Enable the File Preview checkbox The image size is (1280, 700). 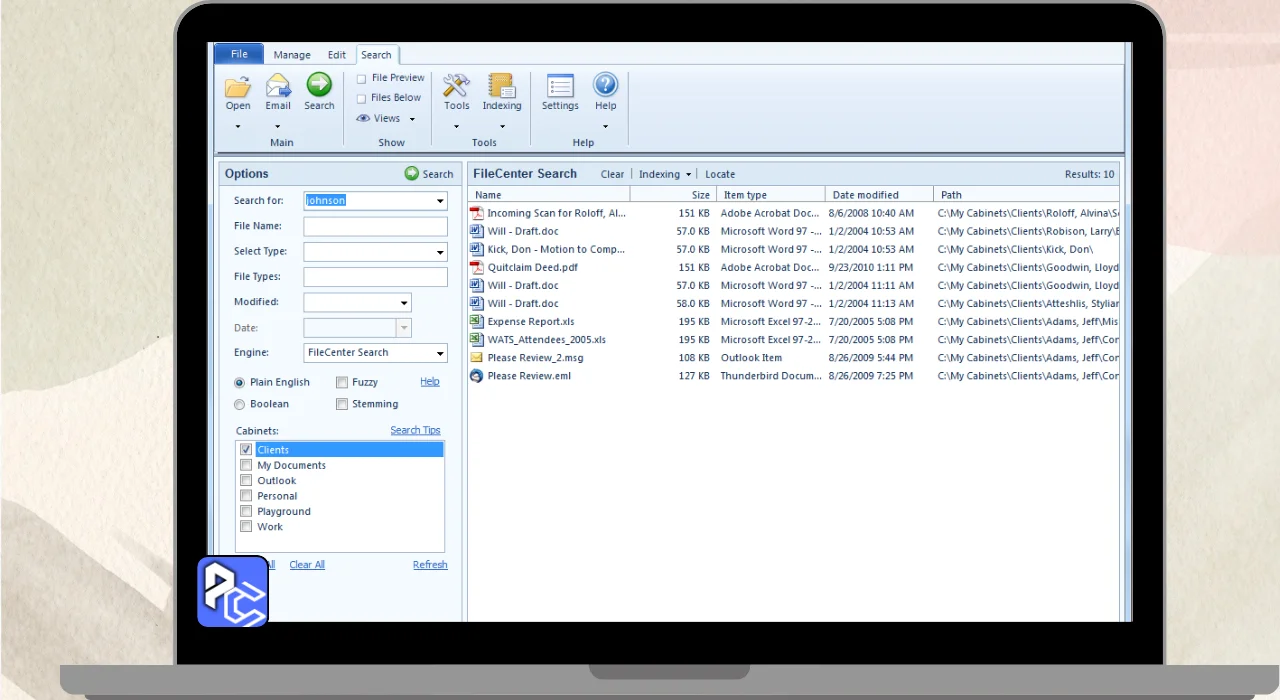click(362, 79)
